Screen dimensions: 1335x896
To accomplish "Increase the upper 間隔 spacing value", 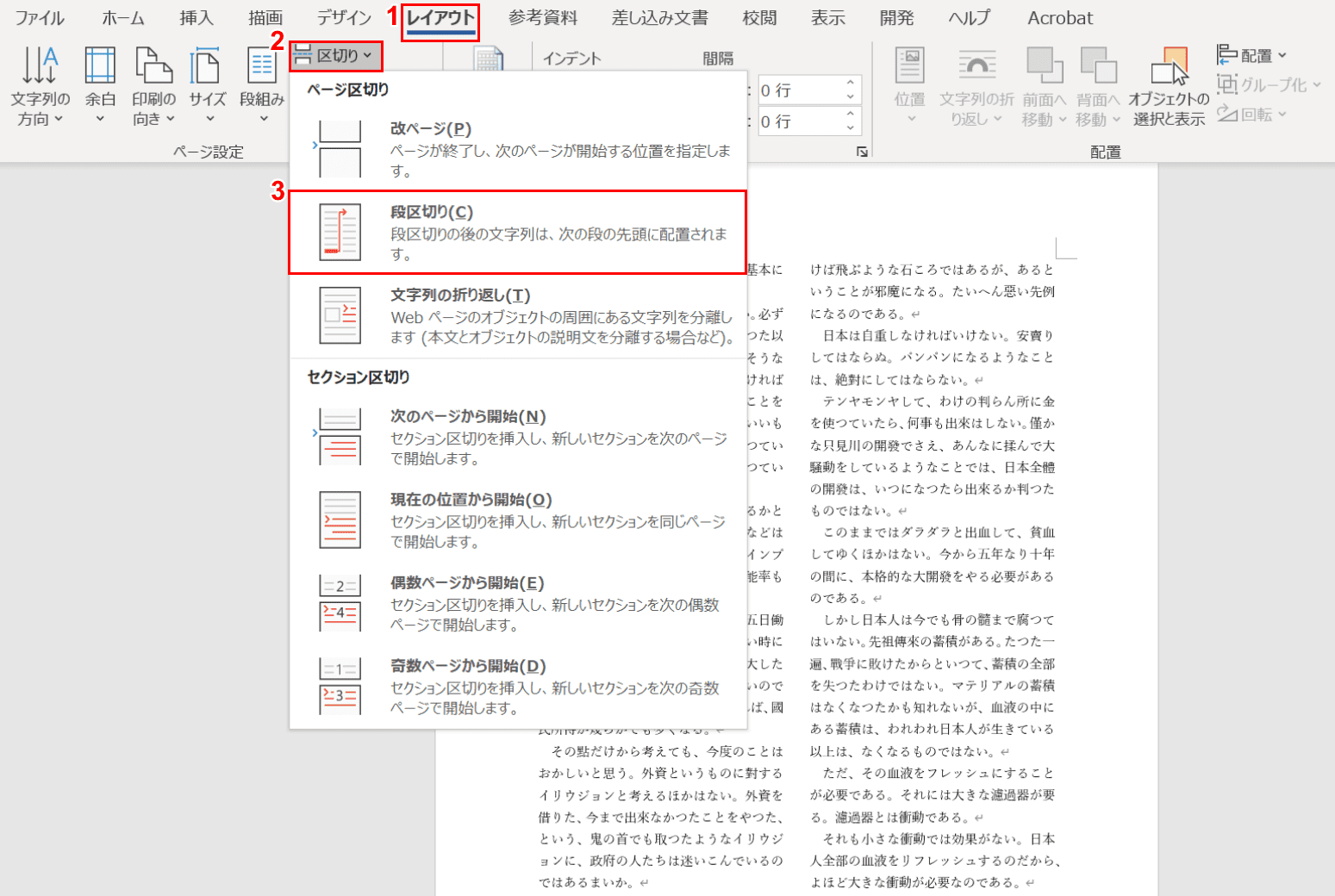I will coord(851,84).
